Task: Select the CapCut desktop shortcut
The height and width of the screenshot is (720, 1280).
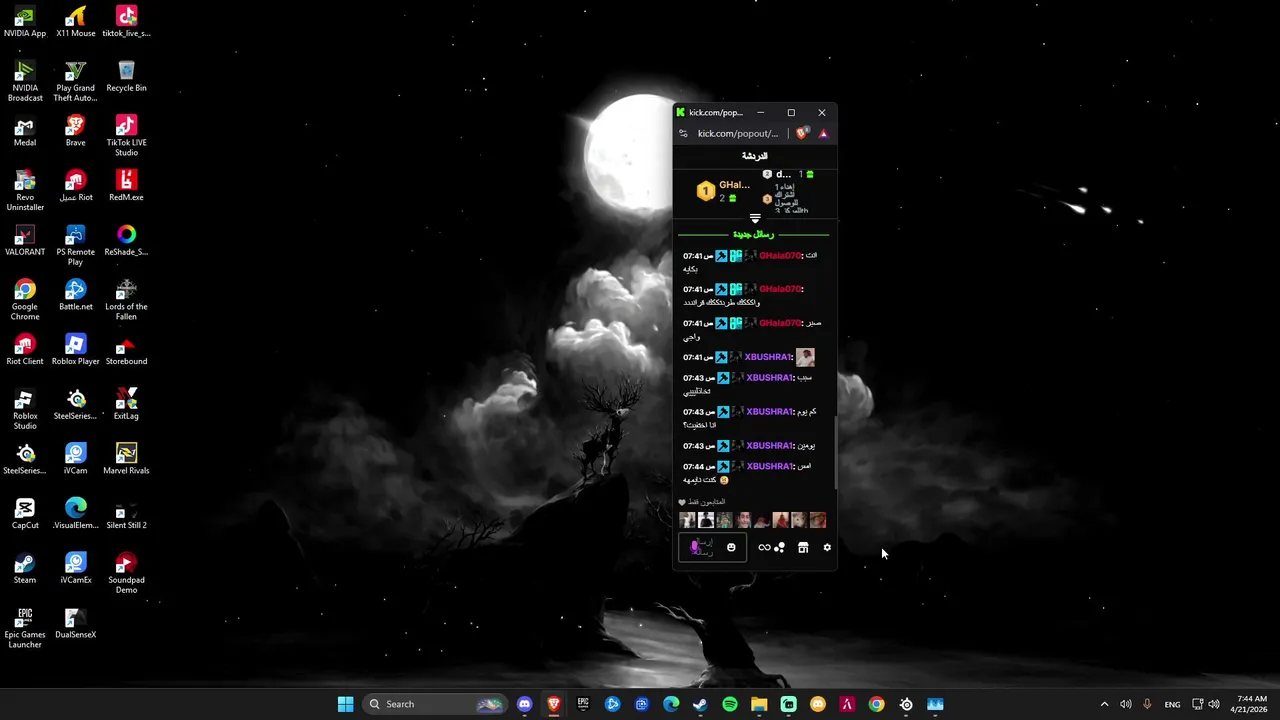Action: click(x=25, y=514)
